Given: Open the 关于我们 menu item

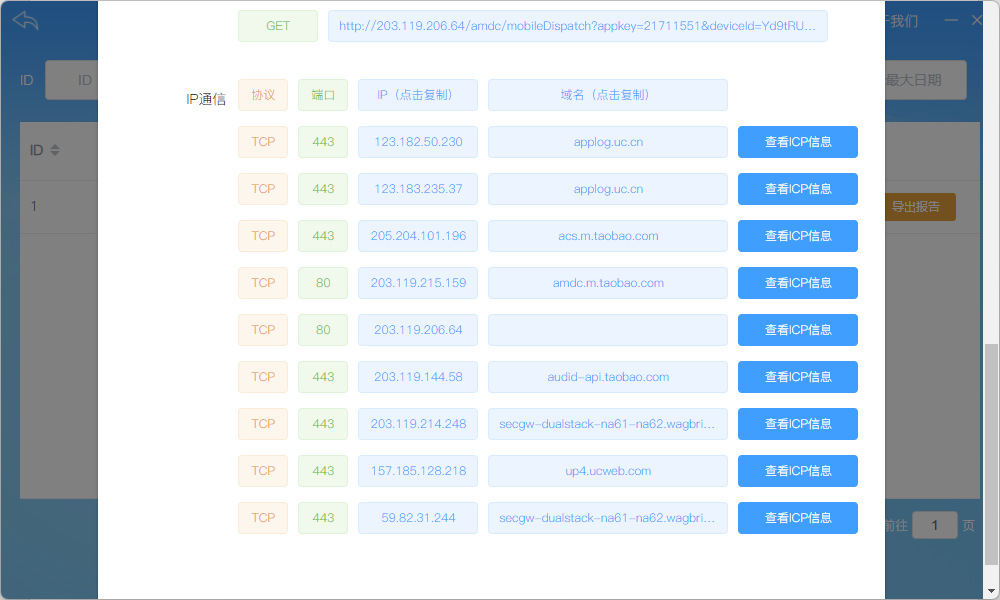Looking at the screenshot, I should 900,20.
